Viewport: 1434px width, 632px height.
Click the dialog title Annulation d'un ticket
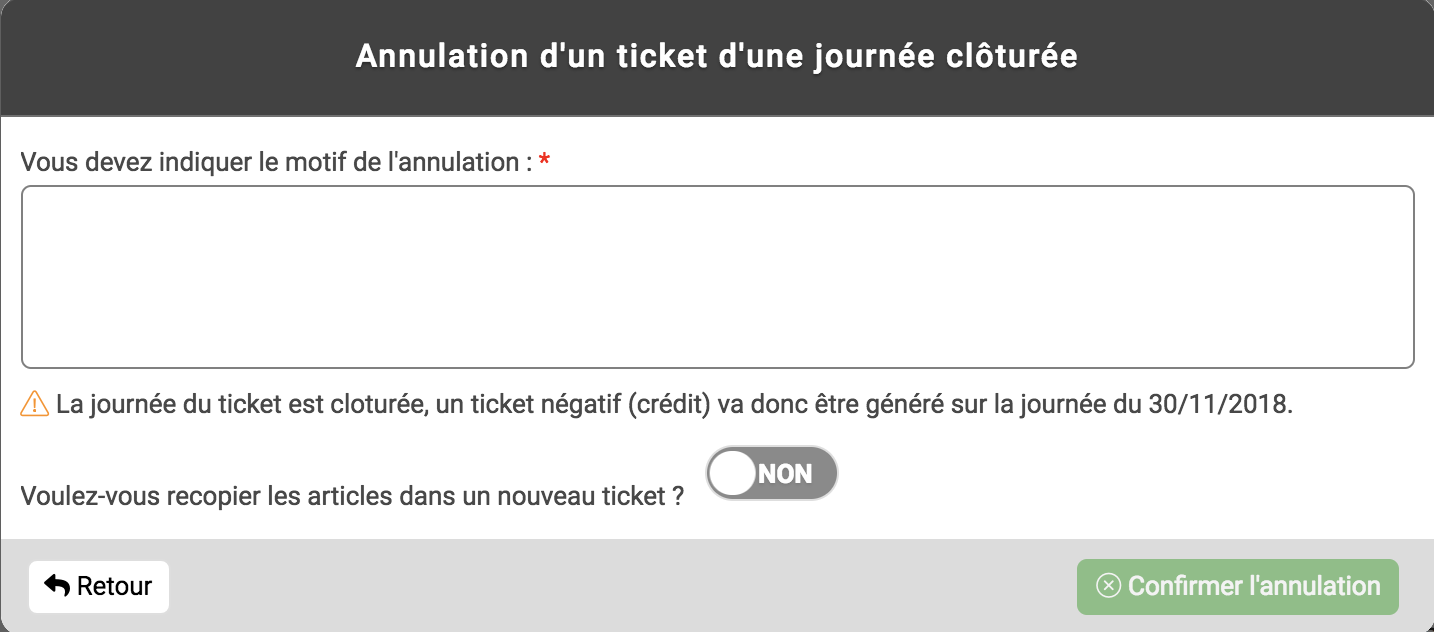tap(717, 56)
